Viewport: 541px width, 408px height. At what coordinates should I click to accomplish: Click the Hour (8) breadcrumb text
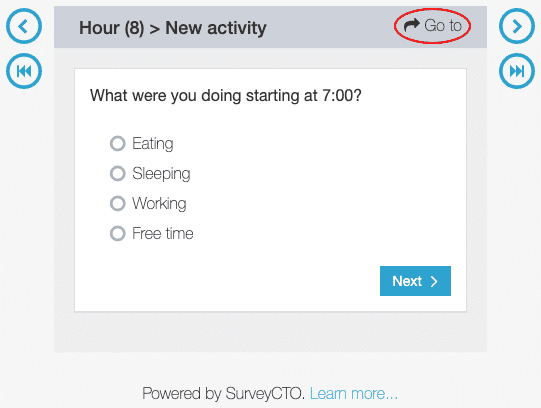111,28
